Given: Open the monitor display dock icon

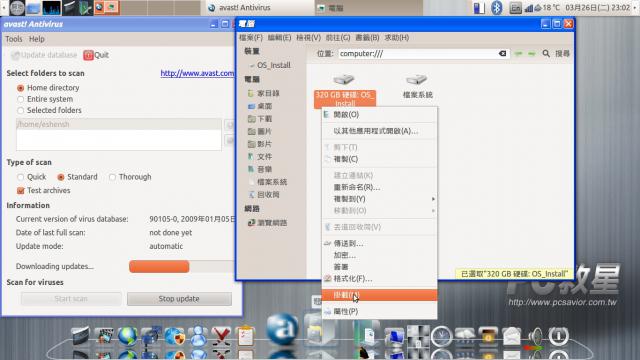Looking at the screenshot, I should tap(395, 337).
